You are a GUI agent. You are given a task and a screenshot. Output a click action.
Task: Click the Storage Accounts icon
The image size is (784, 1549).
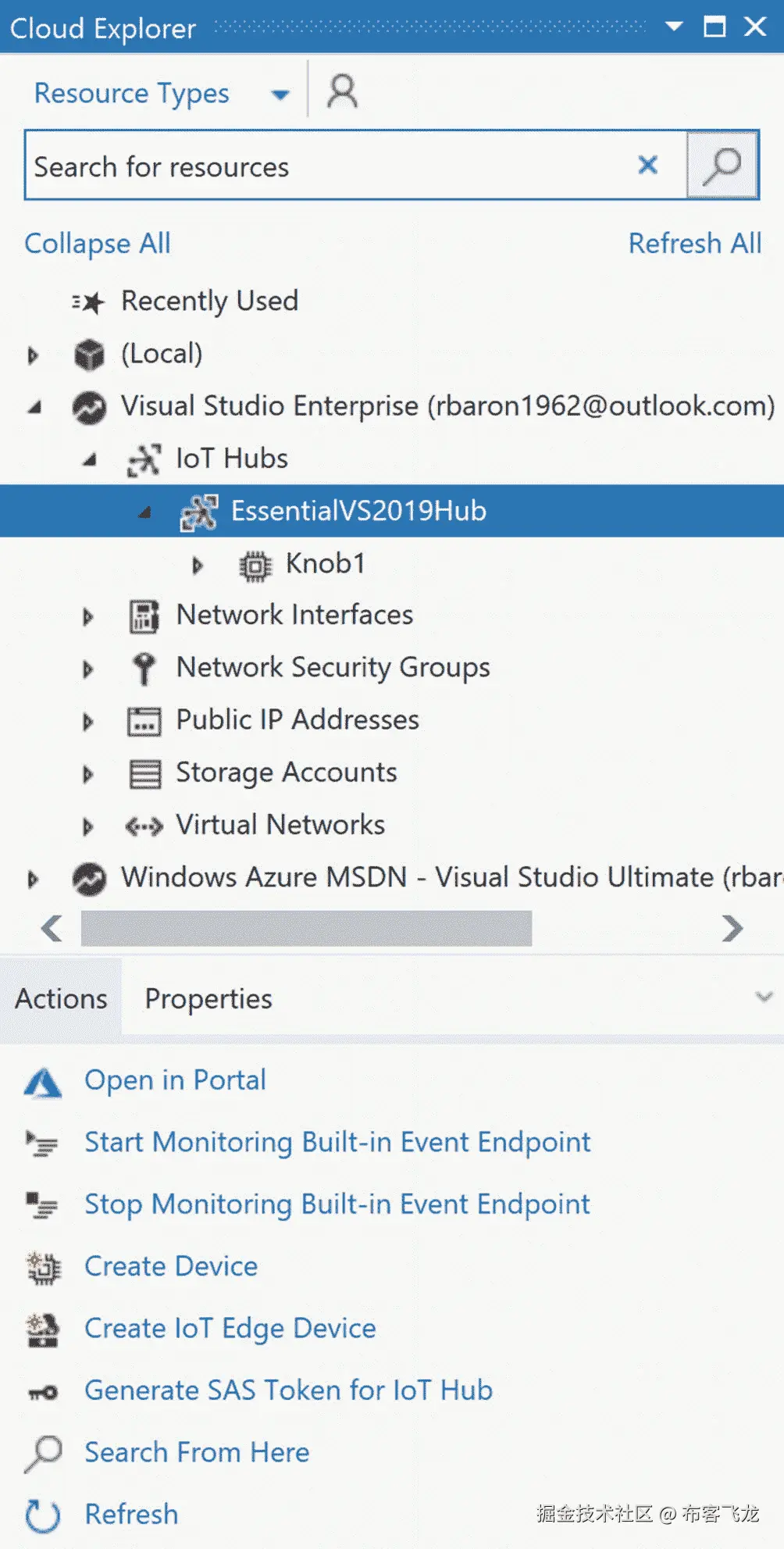[x=144, y=773]
